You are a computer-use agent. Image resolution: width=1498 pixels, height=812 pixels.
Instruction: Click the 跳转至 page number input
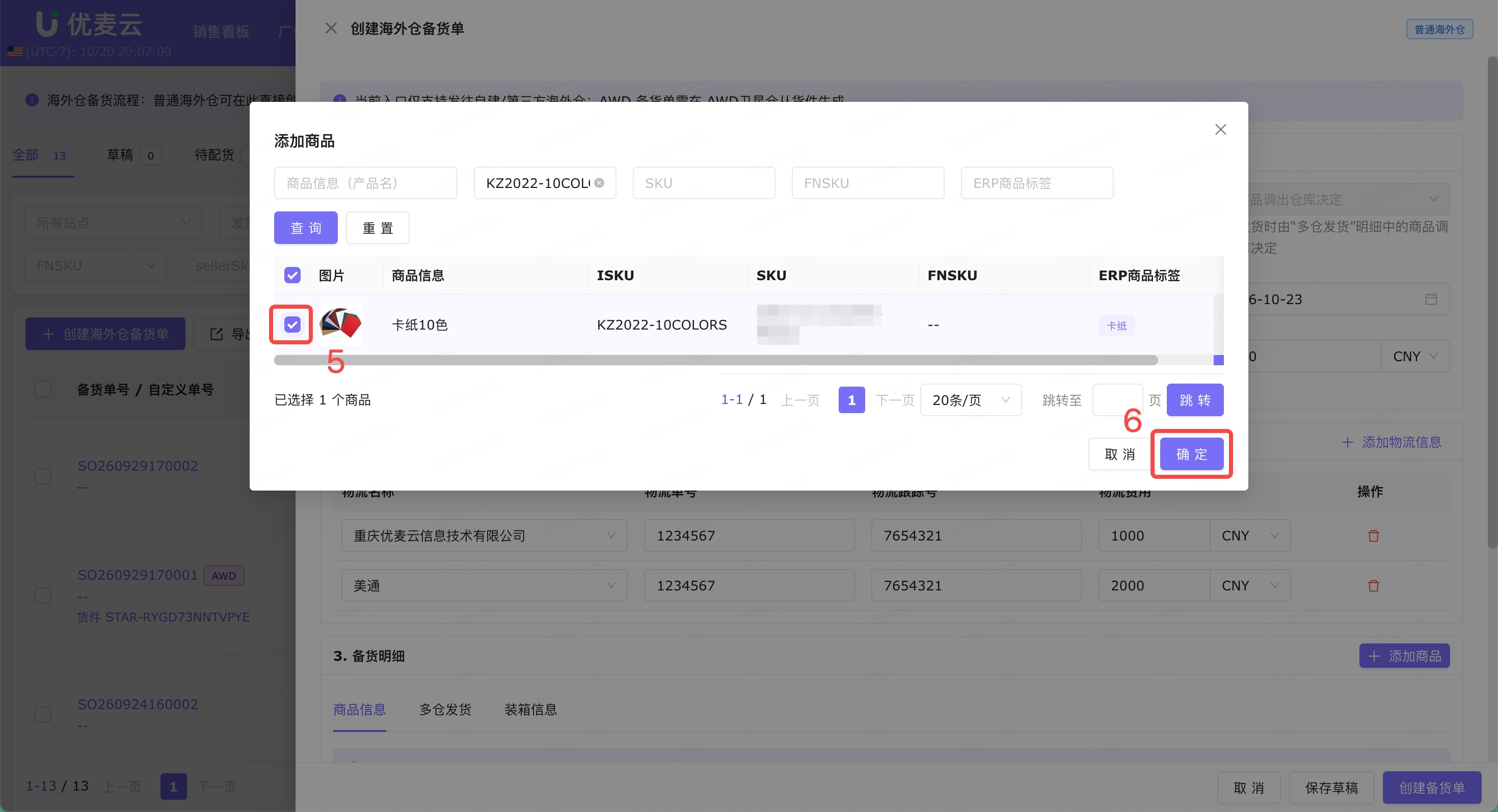(1117, 400)
